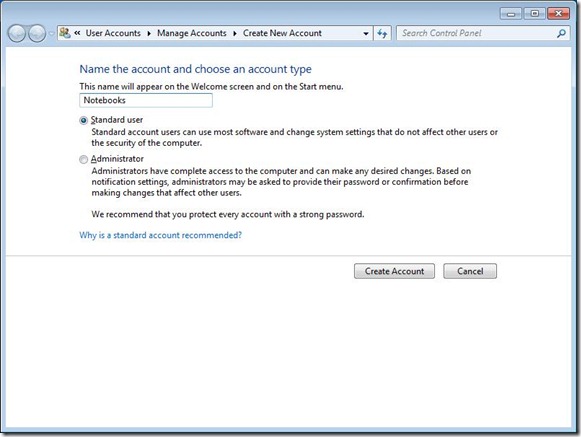The width and height of the screenshot is (581, 437).
Task: Expand the arrow after Manage Accounts breadcrumb
Action: [x=235, y=33]
